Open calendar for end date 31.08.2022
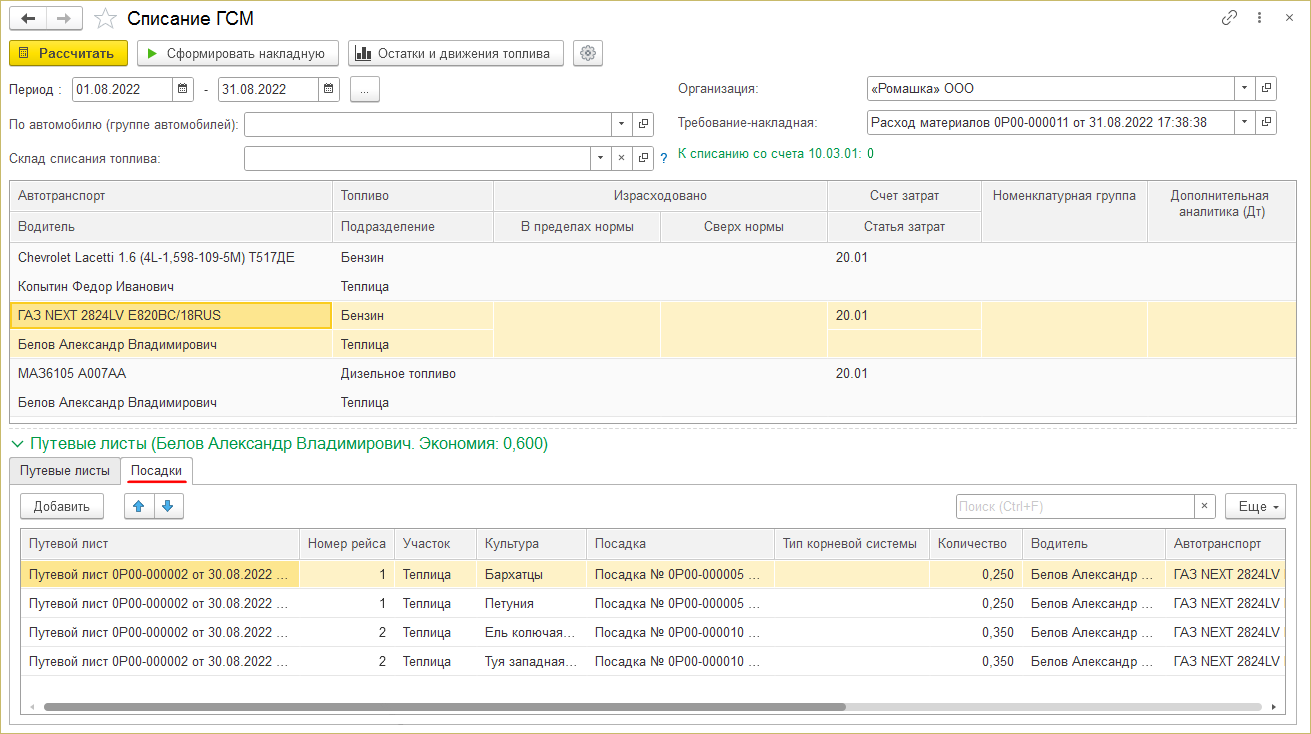This screenshot has width=1311, height=734. [x=328, y=89]
